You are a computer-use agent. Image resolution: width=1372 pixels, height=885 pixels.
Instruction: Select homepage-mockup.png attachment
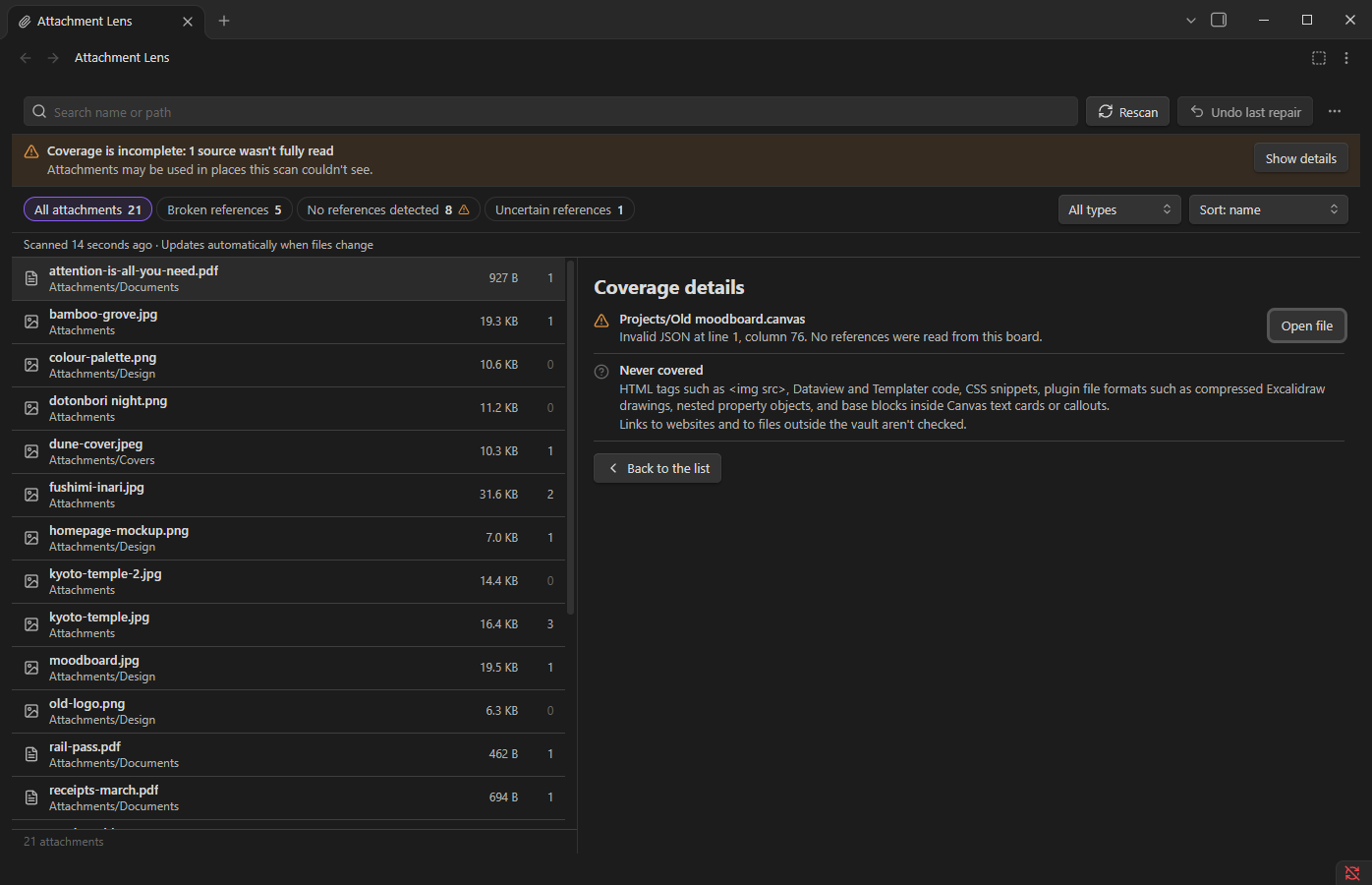click(289, 538)
